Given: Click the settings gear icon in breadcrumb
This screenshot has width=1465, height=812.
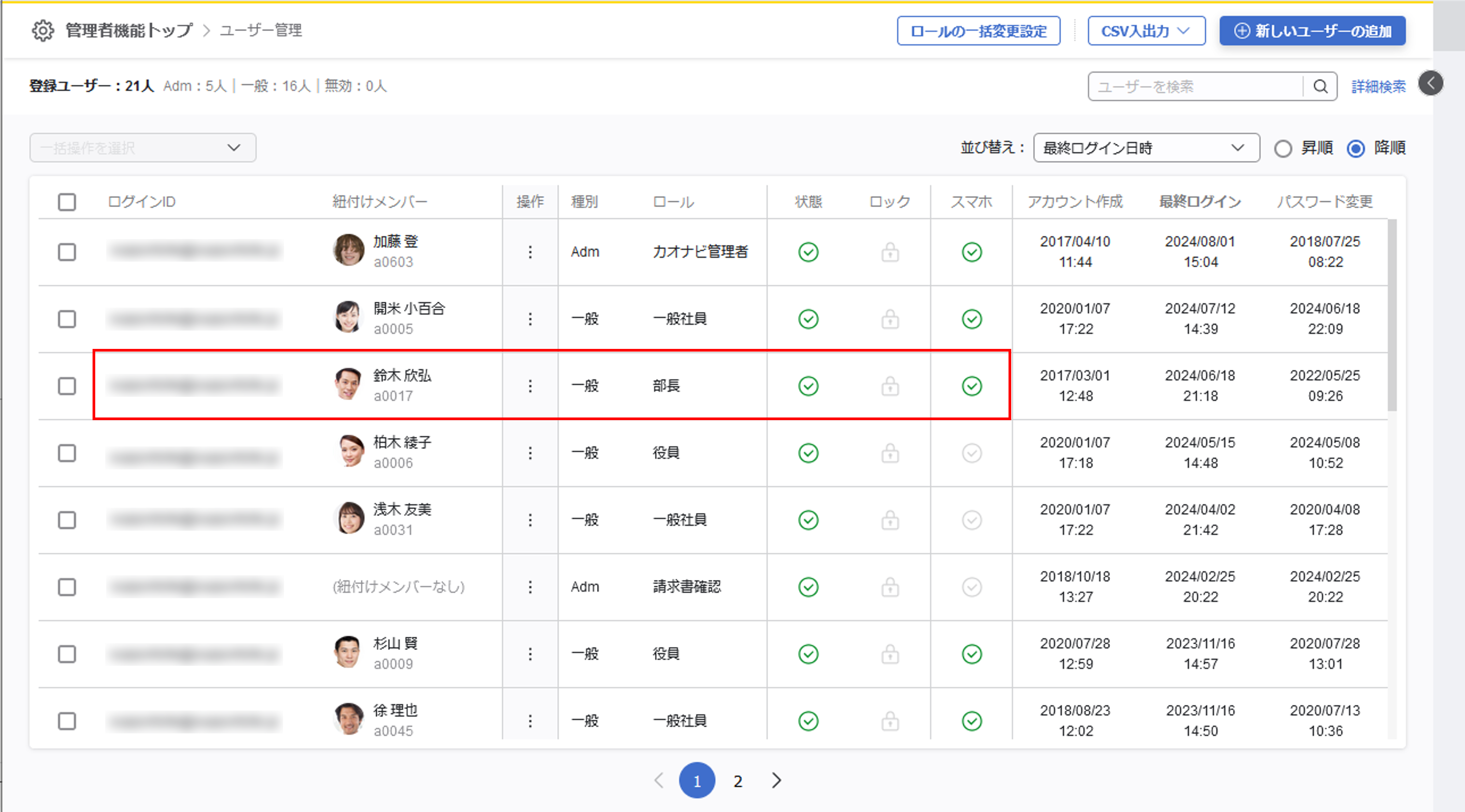Looking at the screenshot, I should pos(43,31).
